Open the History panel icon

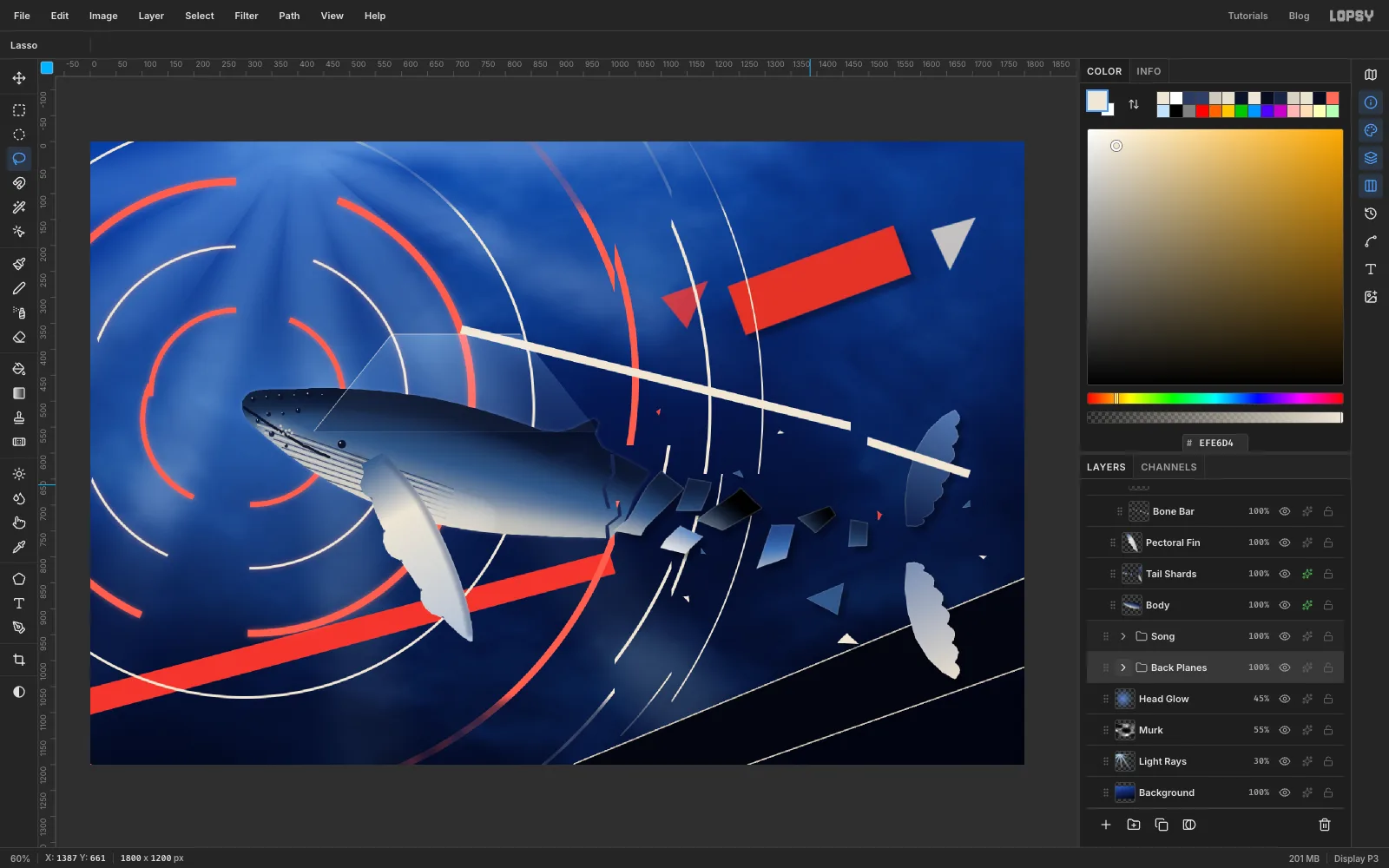tap(1371, 214)
